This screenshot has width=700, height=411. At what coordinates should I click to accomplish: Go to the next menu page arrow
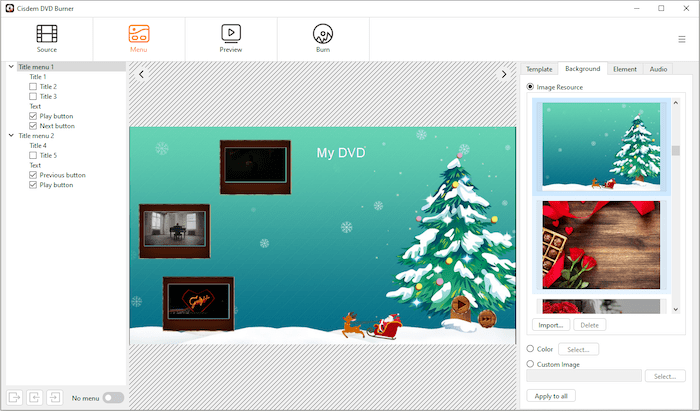point(504,74)
